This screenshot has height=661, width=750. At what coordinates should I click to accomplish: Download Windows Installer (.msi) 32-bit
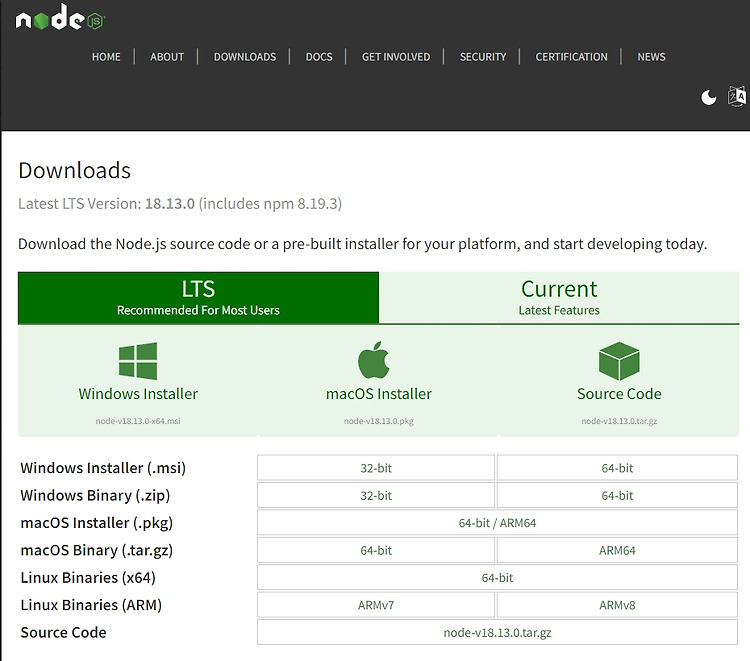(x=376, y=468)
